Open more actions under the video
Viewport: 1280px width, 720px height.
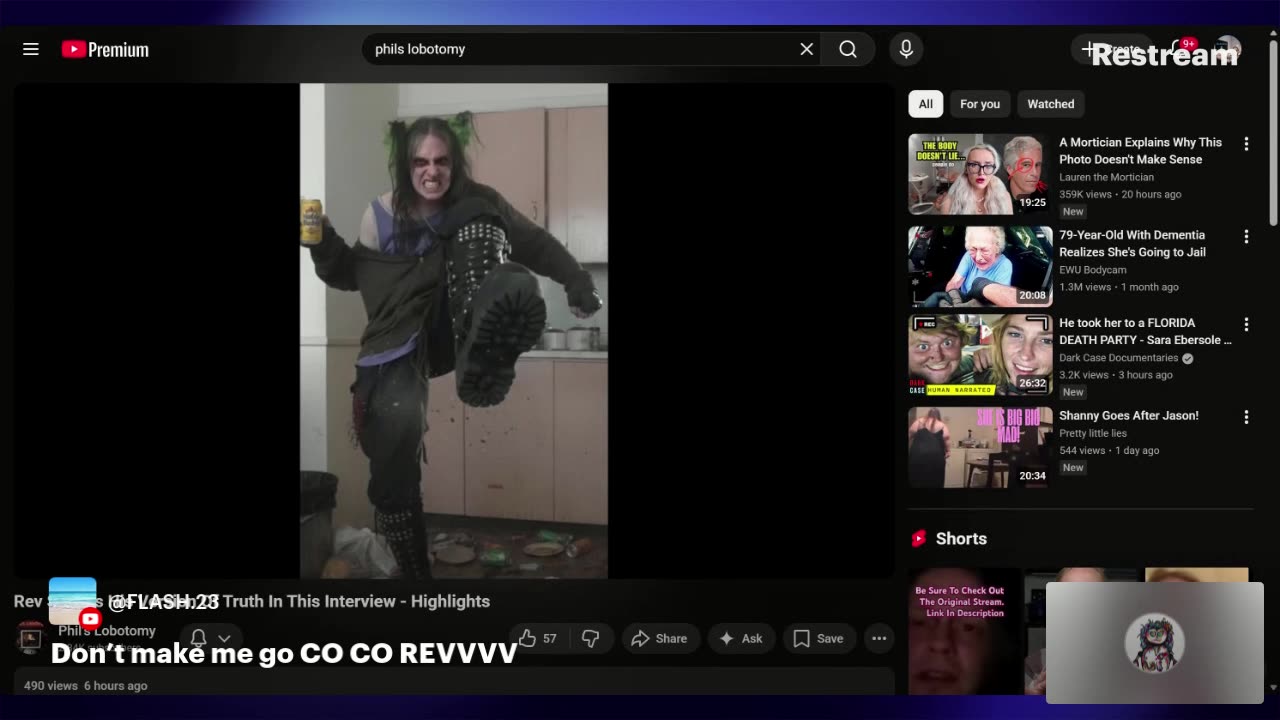879,638
